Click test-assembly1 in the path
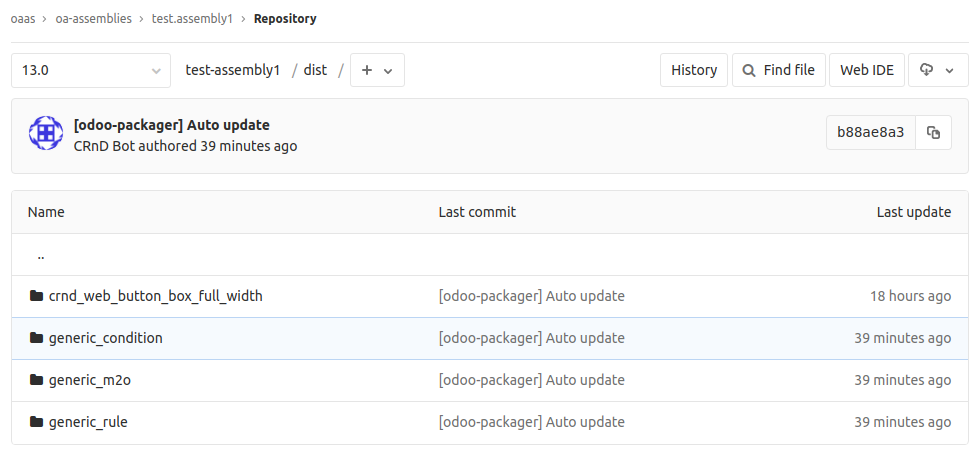This screenshot has height=454, width=976. pos(233,70)
